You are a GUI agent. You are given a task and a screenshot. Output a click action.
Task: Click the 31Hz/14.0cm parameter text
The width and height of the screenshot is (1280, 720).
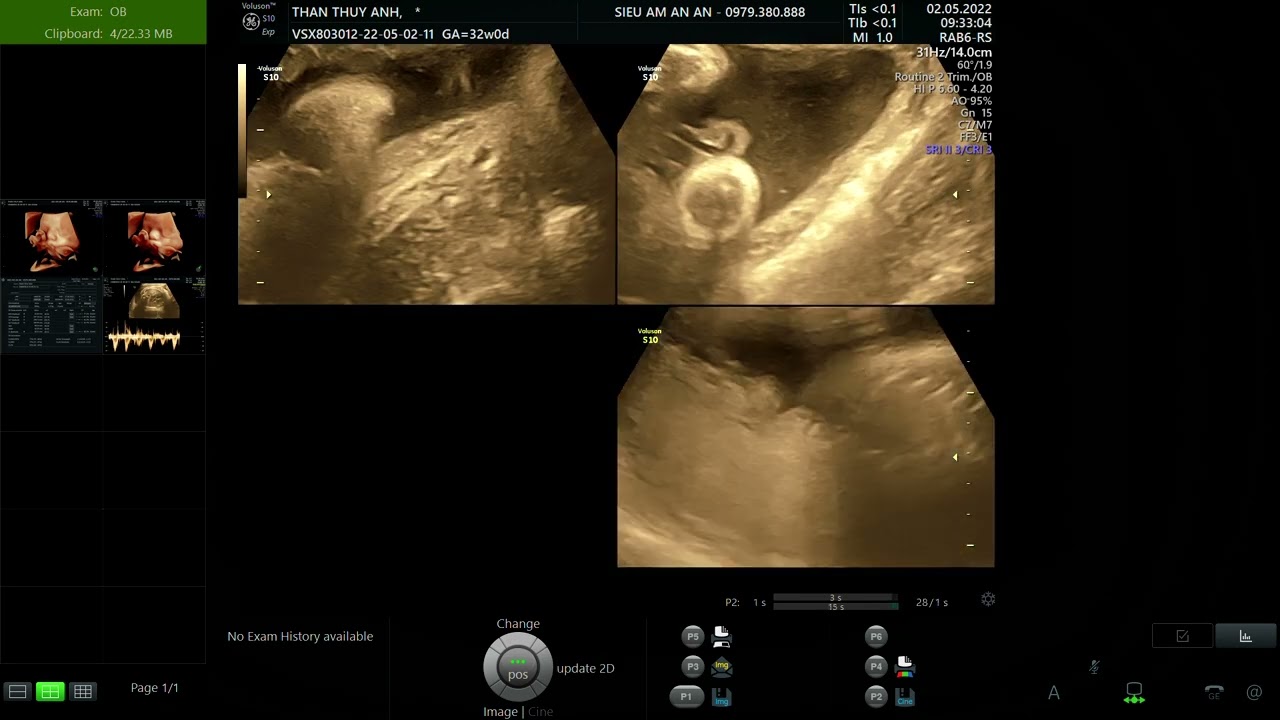pyautogui.click(x=954, y=52)
